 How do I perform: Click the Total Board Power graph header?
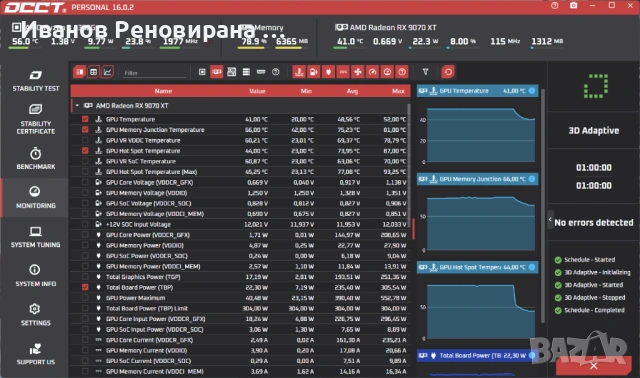pyautogui.click(x=477, y=356)
